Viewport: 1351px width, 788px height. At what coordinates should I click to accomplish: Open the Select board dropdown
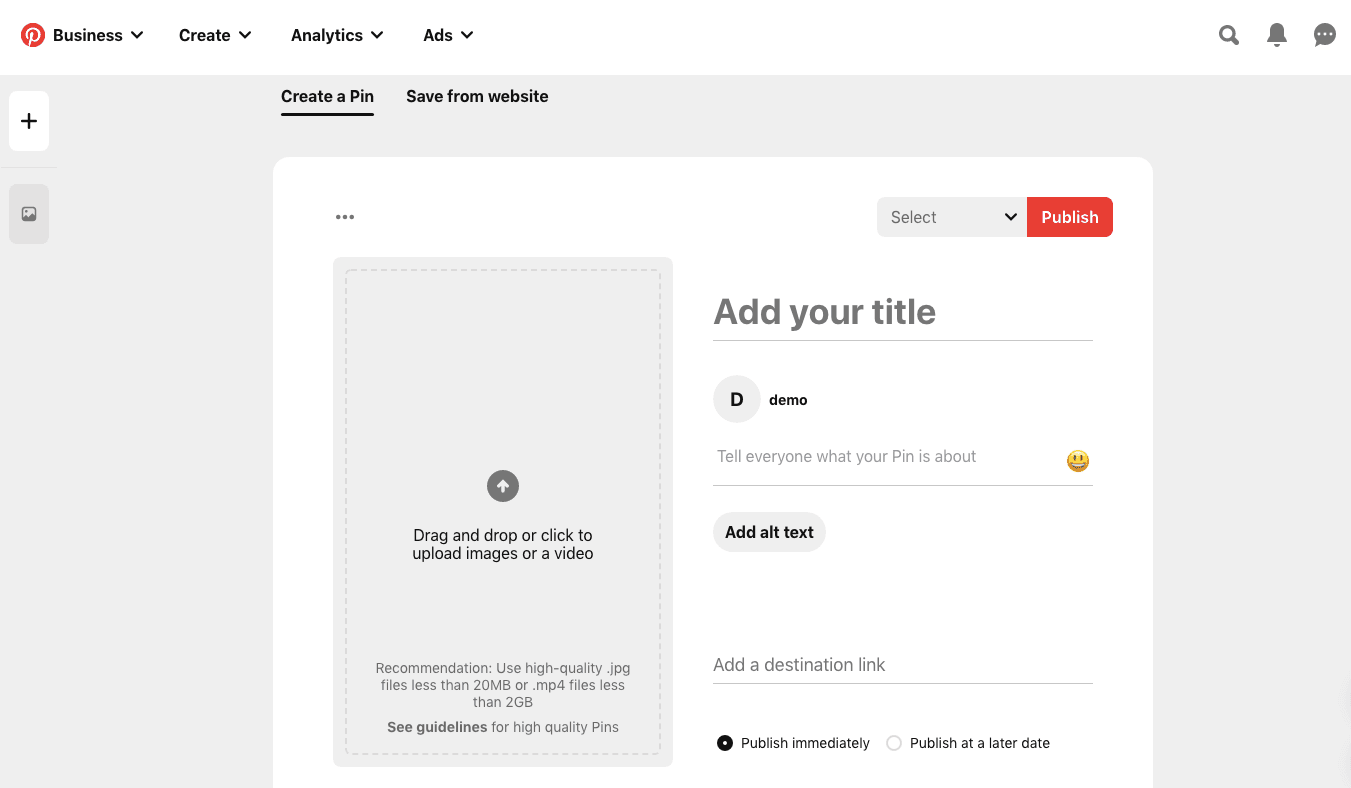pyautogui.click(x=950, y=216)
